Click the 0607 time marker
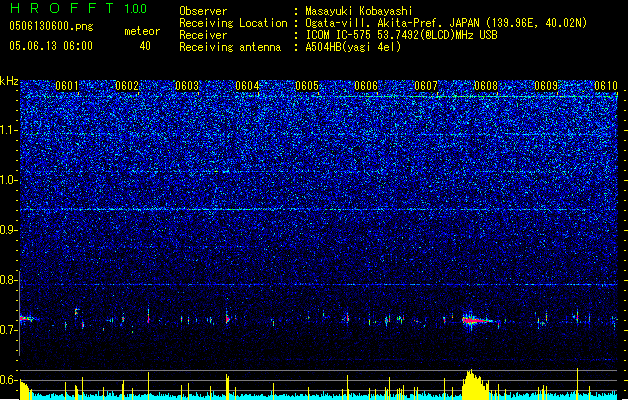 tap(426, 86)
